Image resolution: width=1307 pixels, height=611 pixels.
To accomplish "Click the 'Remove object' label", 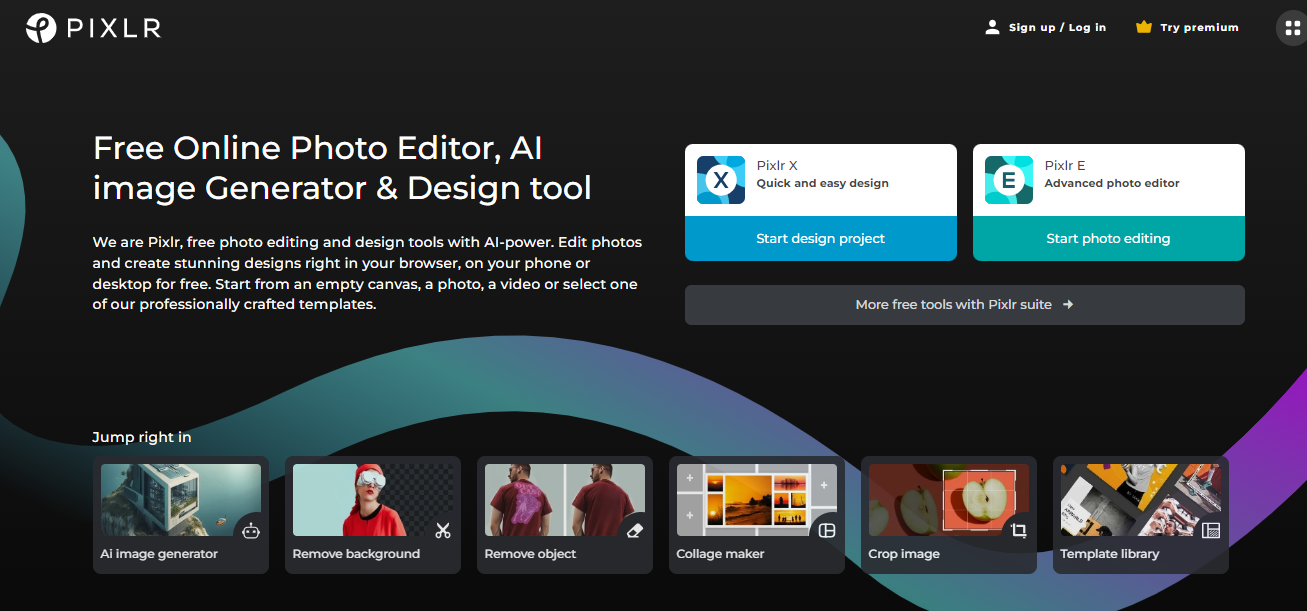I will [x=530, y=554].
